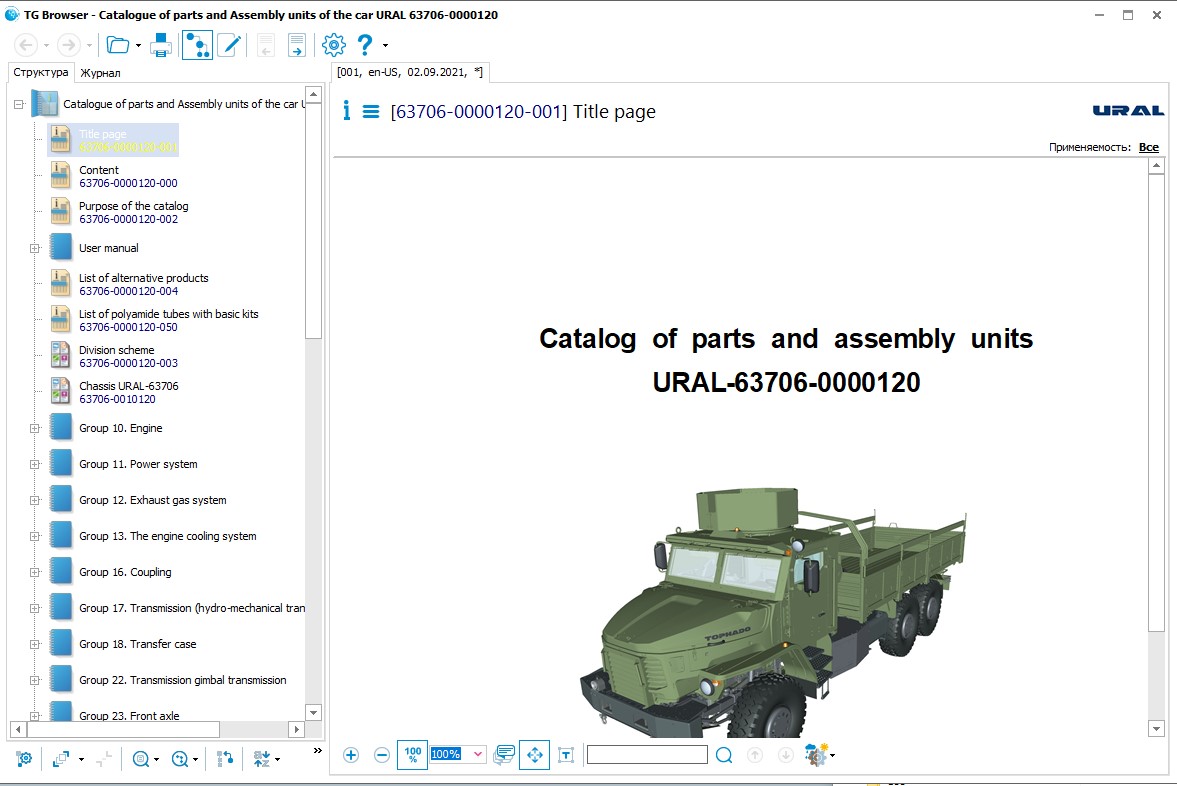Toggle the pan move arrows tool
Screen dimensions: 1177x786
[534, 754]
